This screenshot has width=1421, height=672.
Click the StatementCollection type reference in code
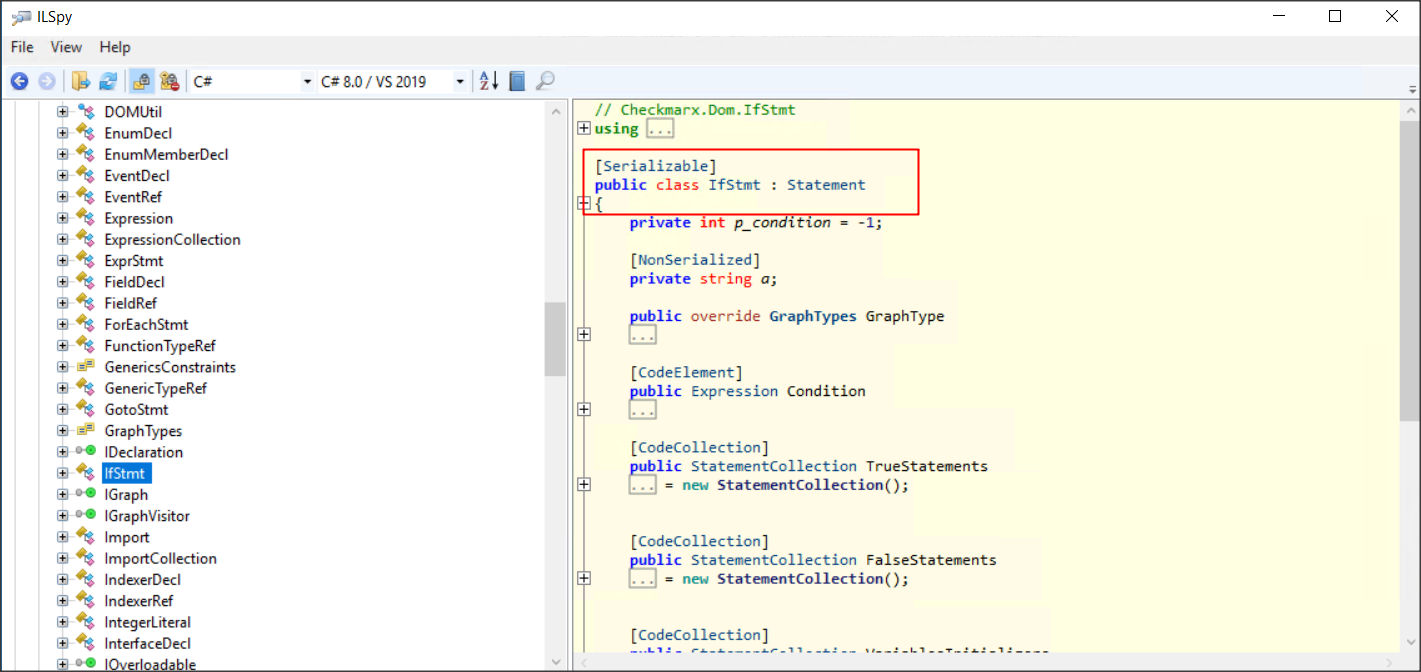[773, 466]
